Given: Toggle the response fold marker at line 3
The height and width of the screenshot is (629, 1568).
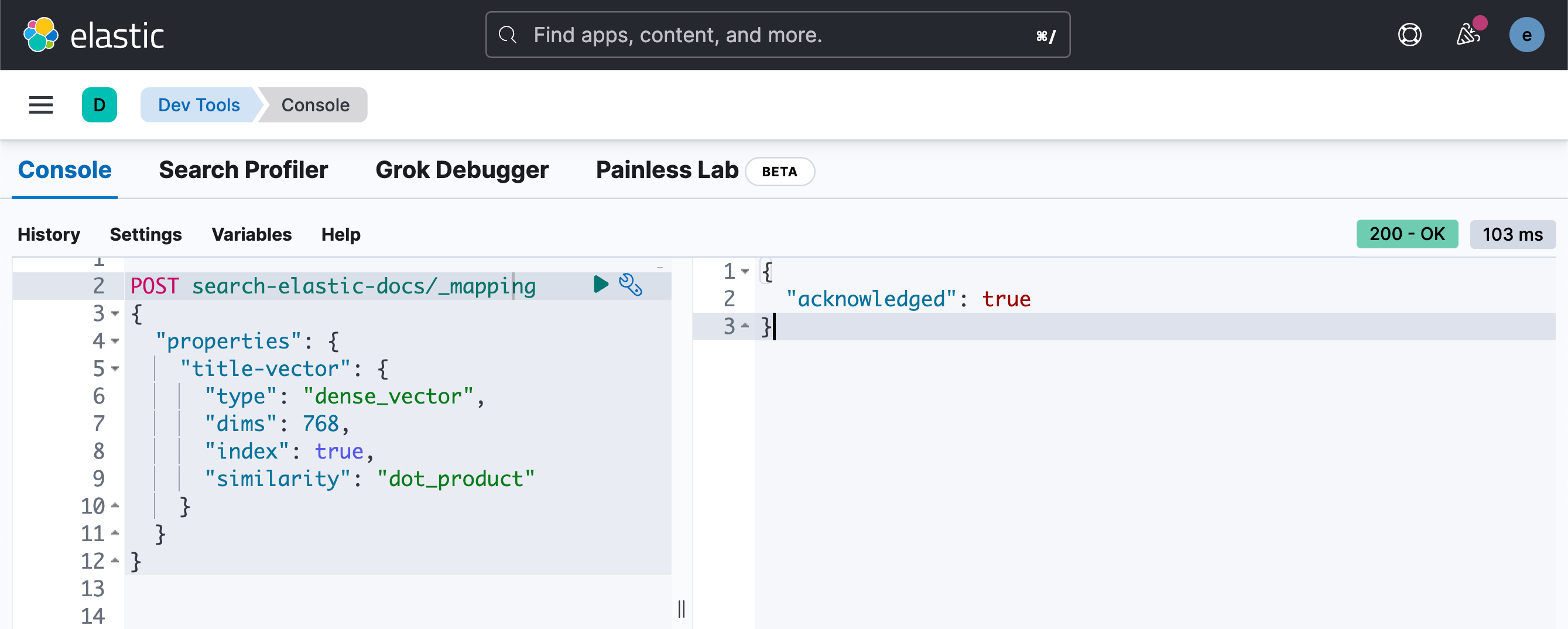Looking at the screenshot, I should (745, 326).
